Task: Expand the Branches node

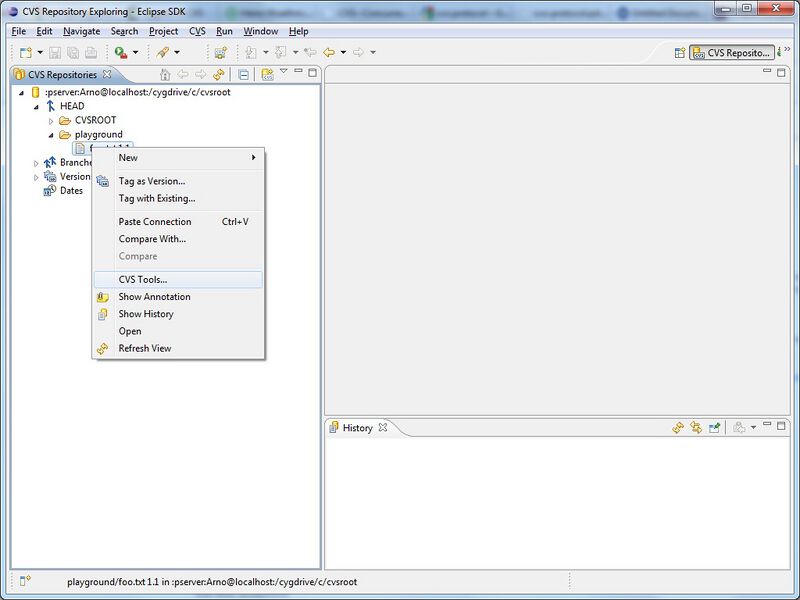Action: tap(36, 163)
